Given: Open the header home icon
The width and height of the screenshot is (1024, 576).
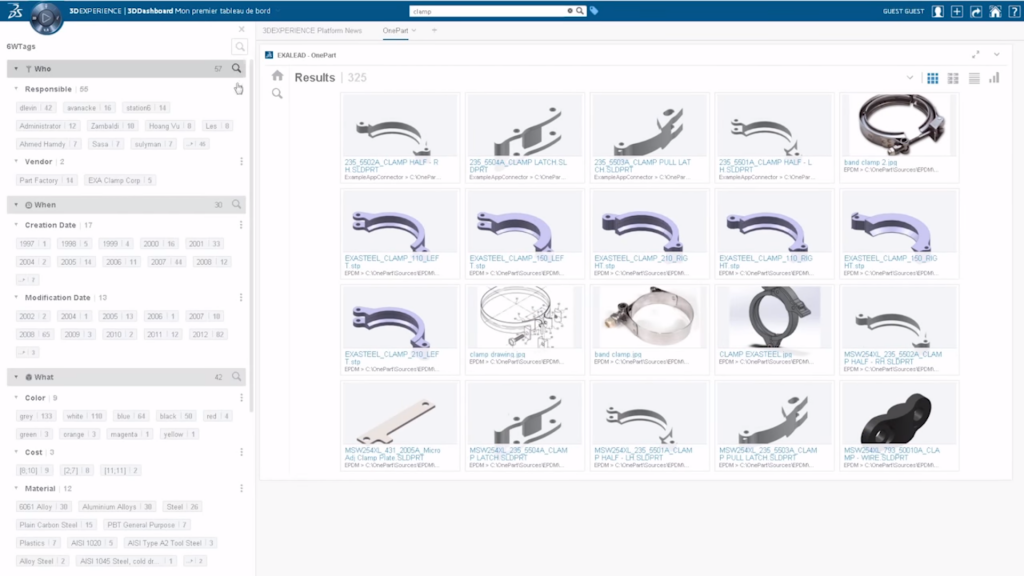Looking at the screenshot, I should point(995,11).
